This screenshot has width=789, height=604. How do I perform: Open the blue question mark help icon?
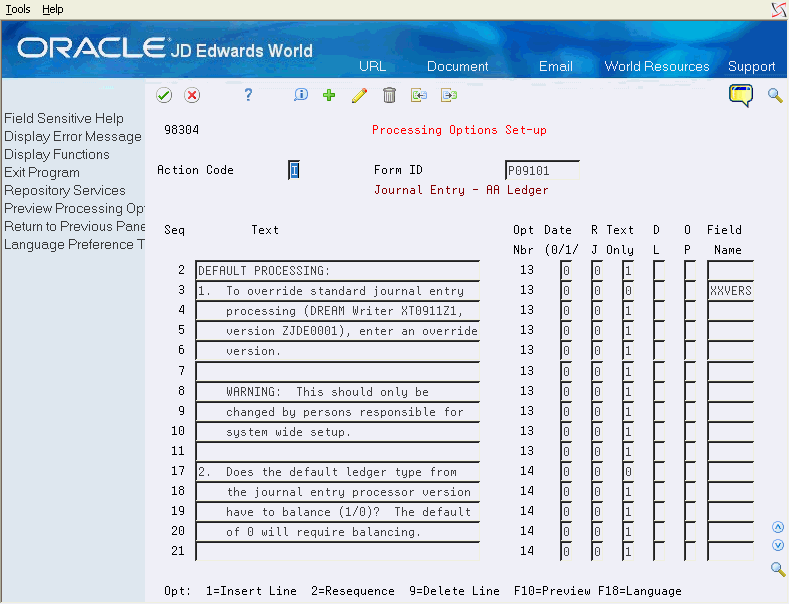[248, 95]
